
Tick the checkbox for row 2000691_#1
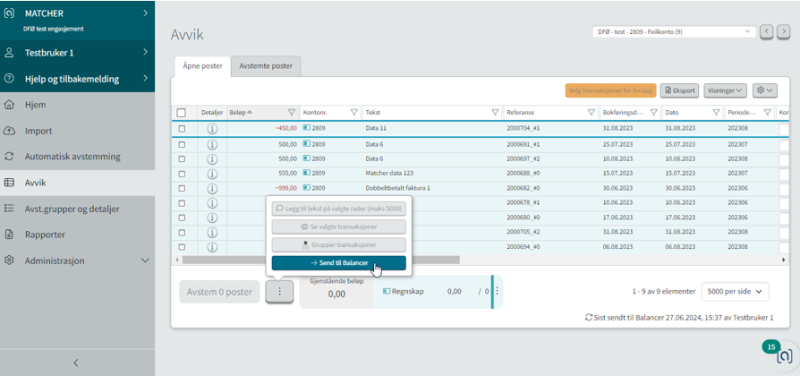(x=182, y=144)
